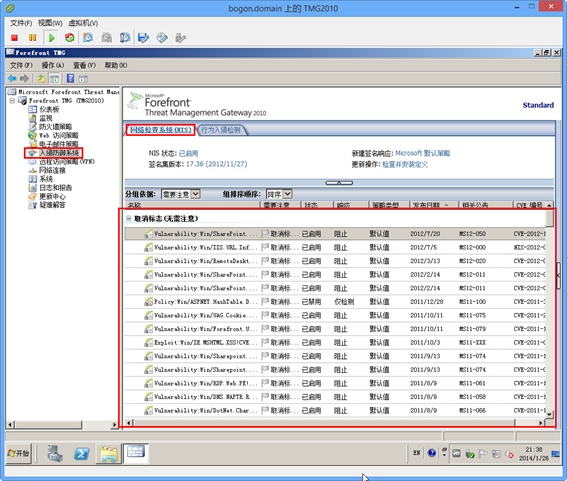Click the restart VM icon
The image size is (567, 481).
click(69, 38)
